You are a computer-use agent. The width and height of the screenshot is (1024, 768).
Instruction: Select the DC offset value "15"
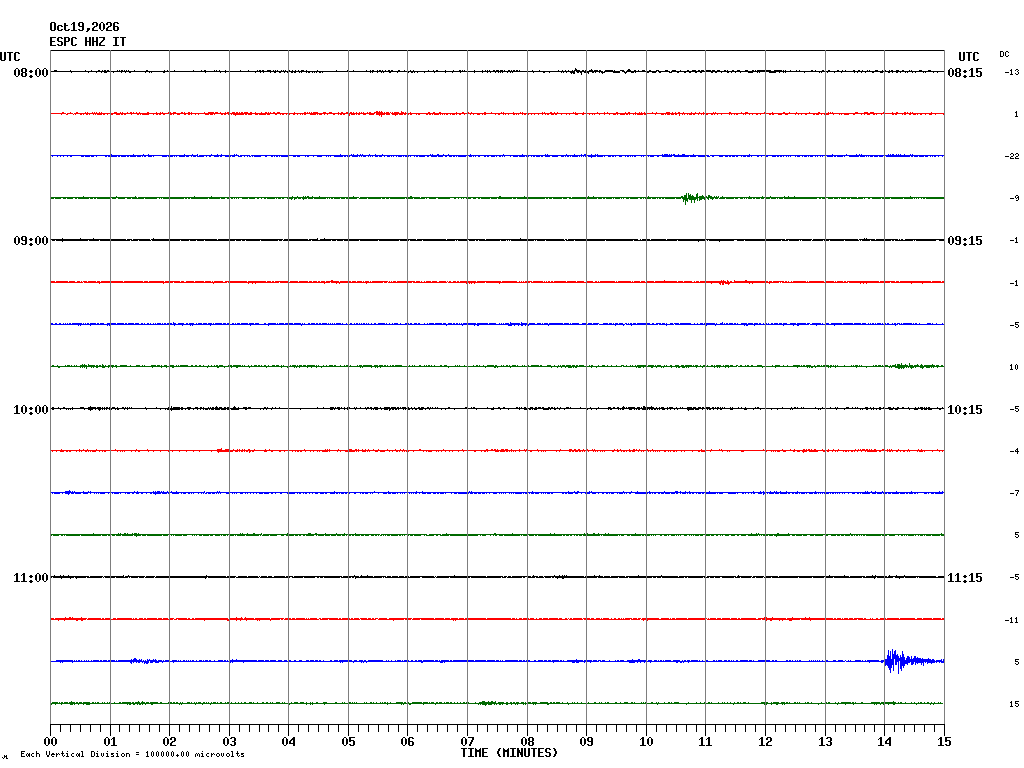[x=1014, y=704]
